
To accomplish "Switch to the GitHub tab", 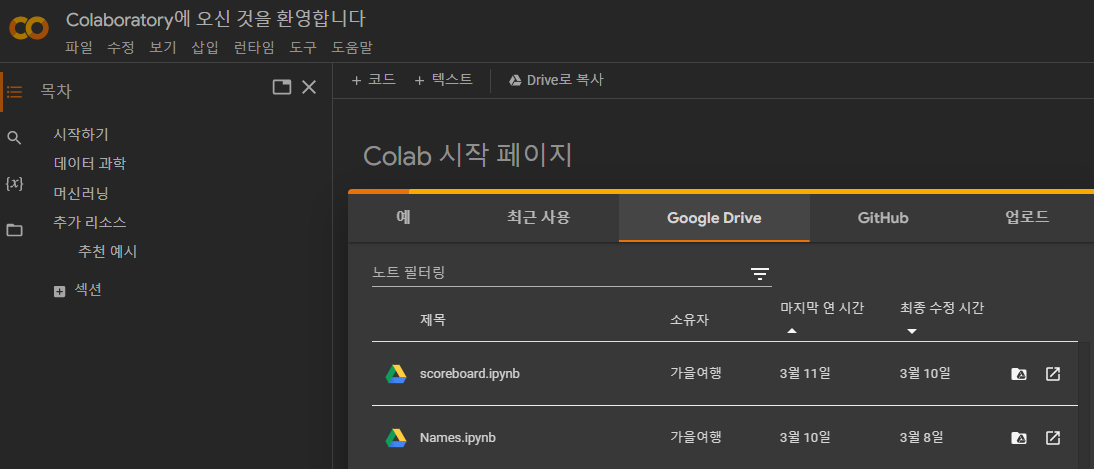I will 883,218.
